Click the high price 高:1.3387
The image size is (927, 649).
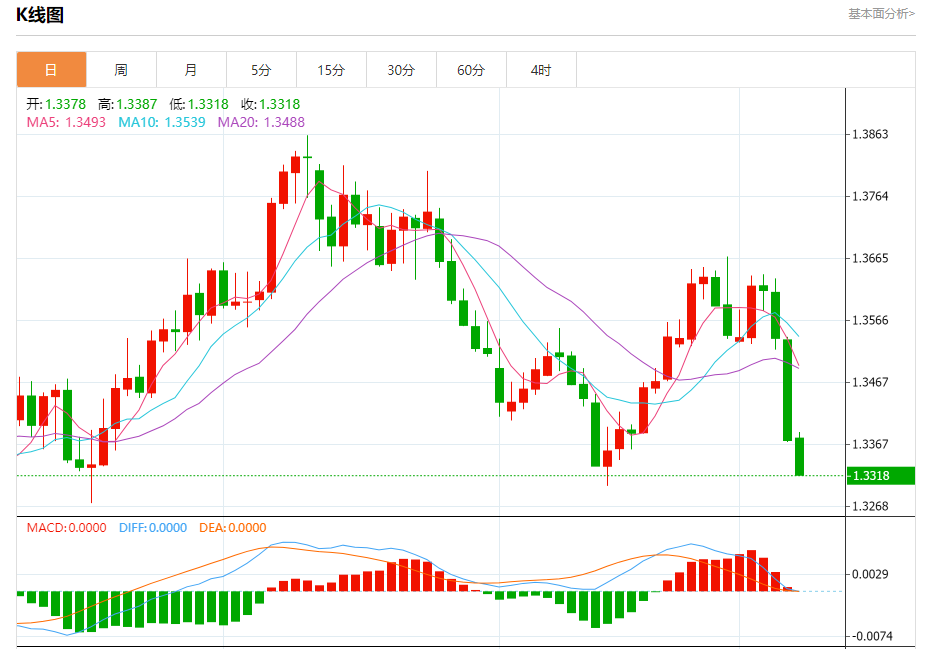tap(128, 104)
